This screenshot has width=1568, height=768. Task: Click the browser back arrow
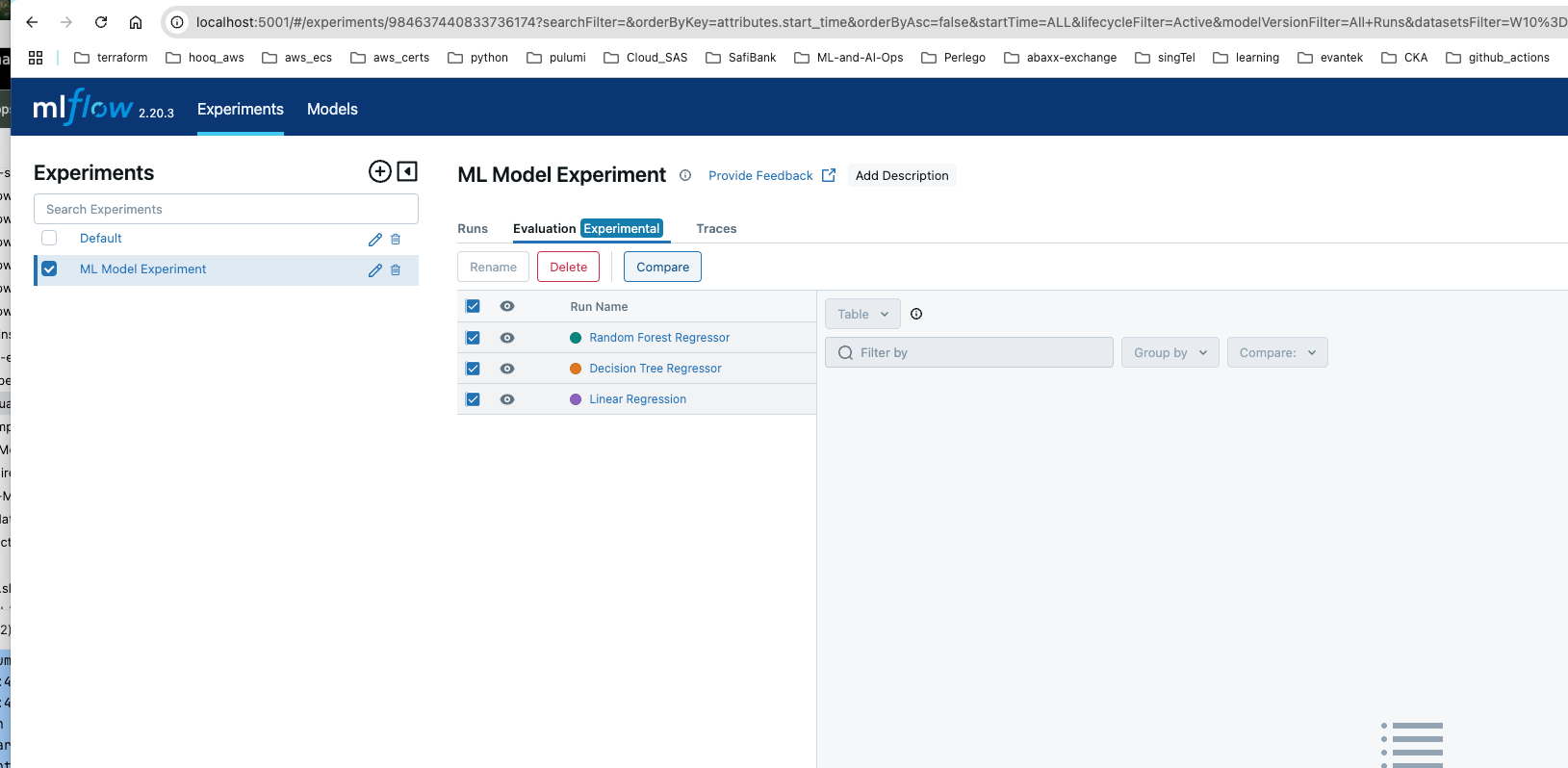point(32,22)
